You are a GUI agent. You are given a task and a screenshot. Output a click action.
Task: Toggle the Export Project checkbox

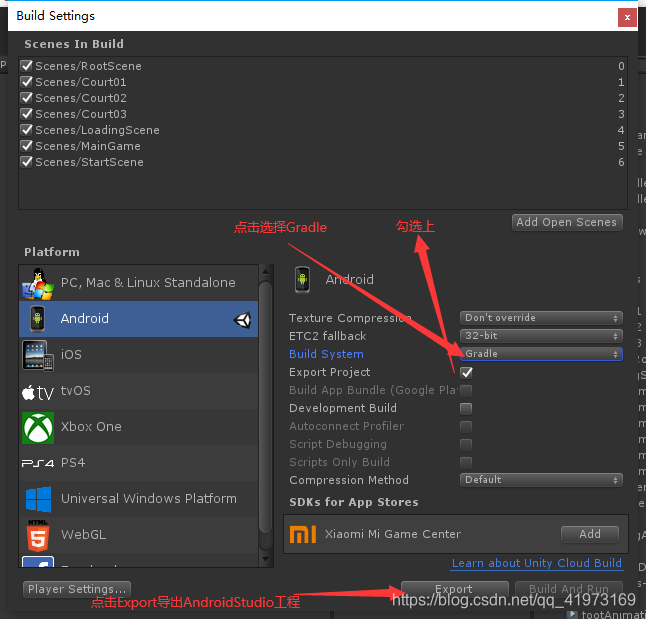(x=466, y=373)
